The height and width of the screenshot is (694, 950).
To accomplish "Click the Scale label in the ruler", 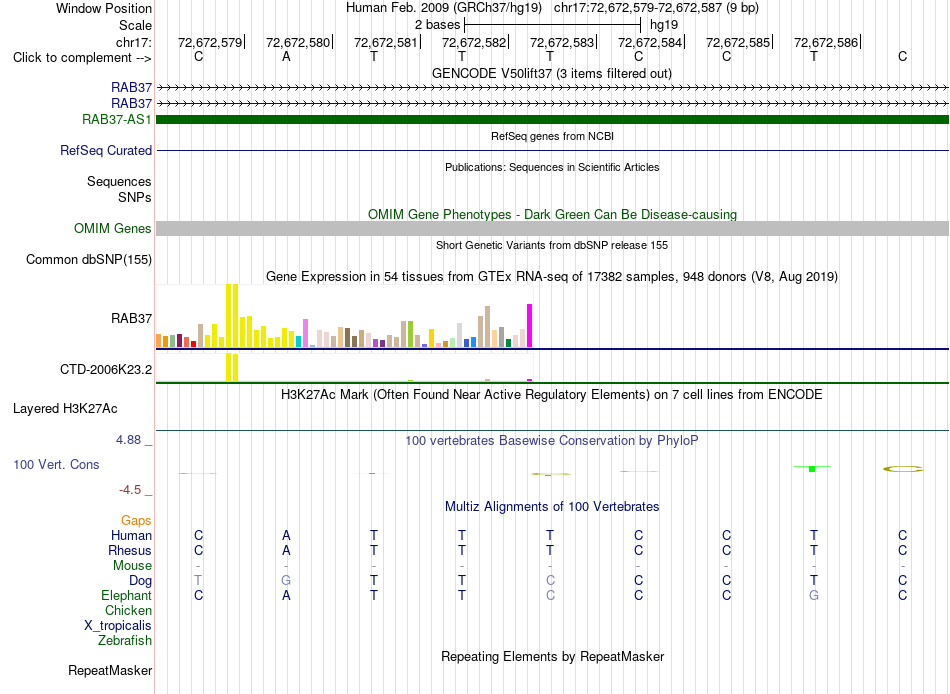I will (x=135, y=25).
